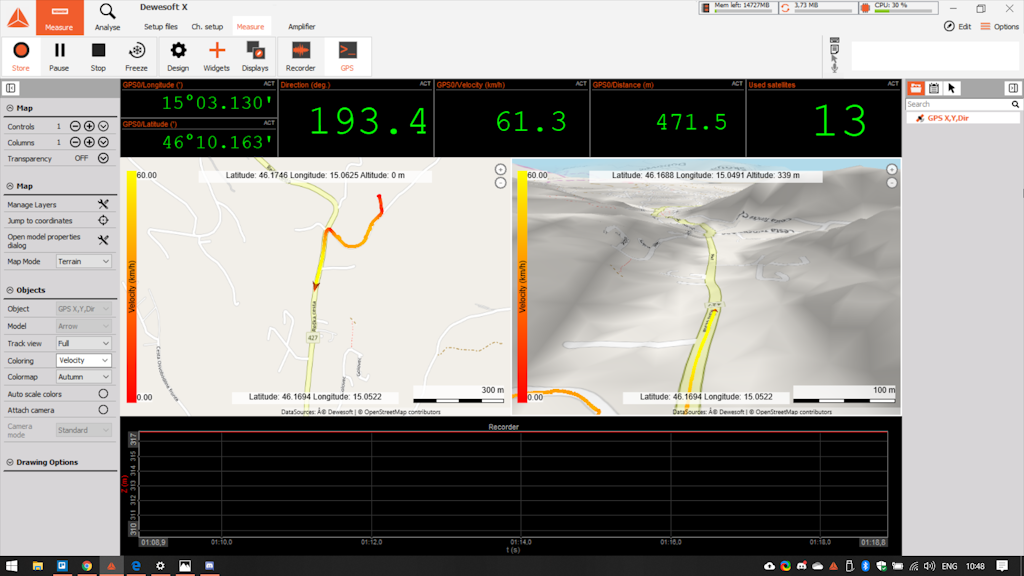Increase Columns count with plus
Image resolution: width=1024 pixels, height=576 pixels.
[x=89, y=142]
